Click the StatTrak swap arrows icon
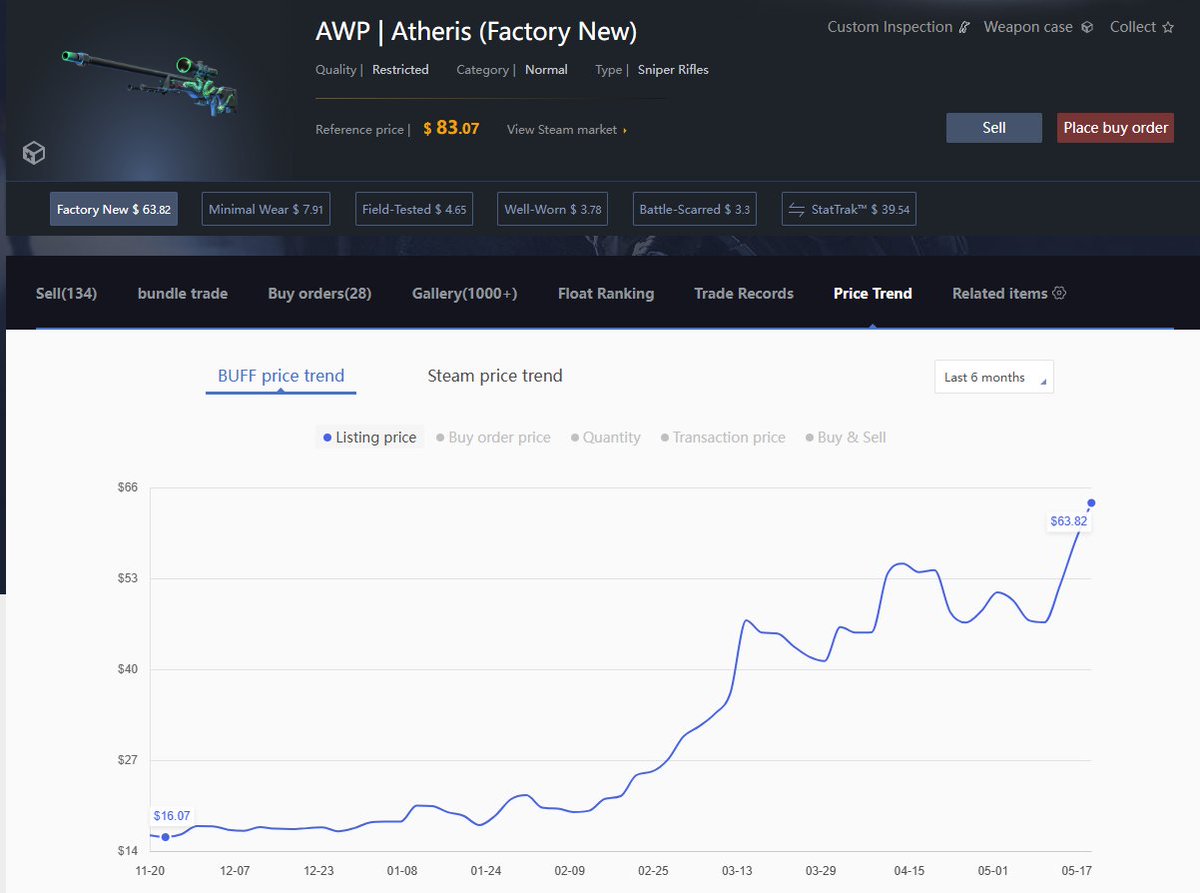 coord(797,210)
